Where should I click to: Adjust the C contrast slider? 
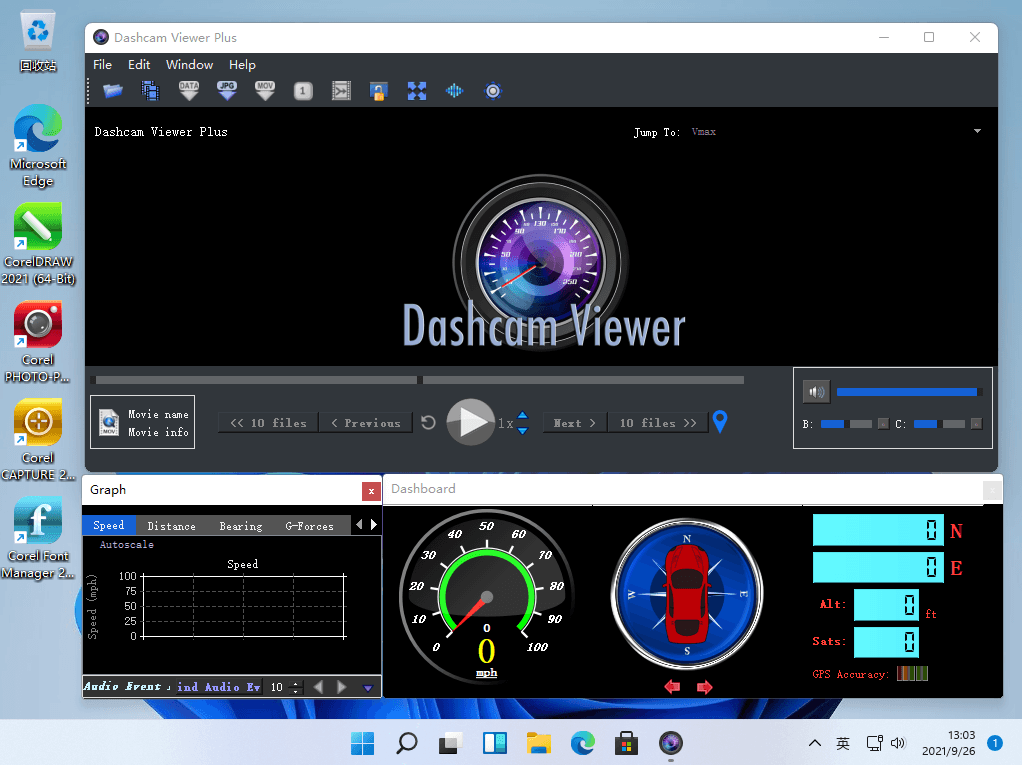point(939,424)
